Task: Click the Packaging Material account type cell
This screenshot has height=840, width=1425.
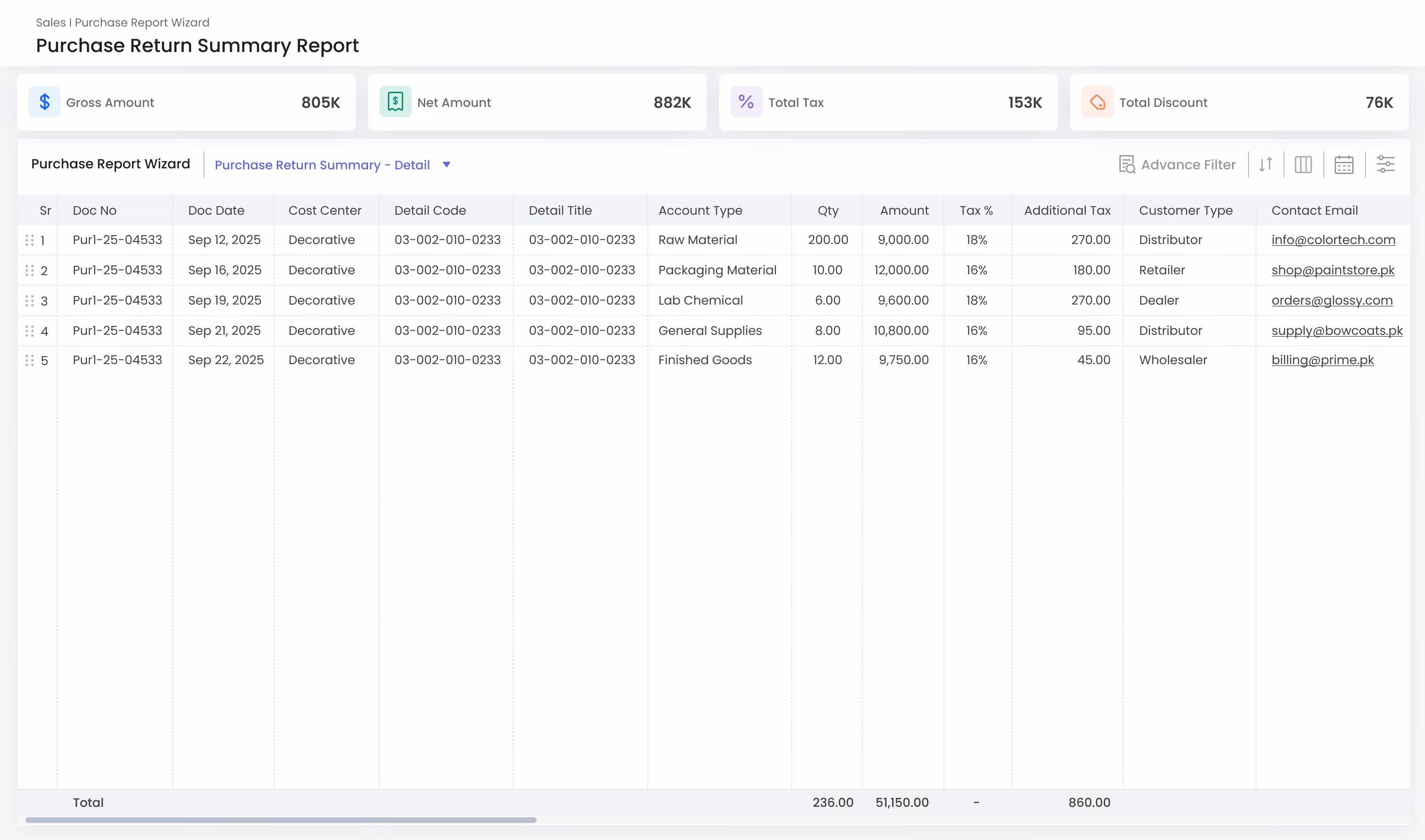Action: tap(717, 271)
